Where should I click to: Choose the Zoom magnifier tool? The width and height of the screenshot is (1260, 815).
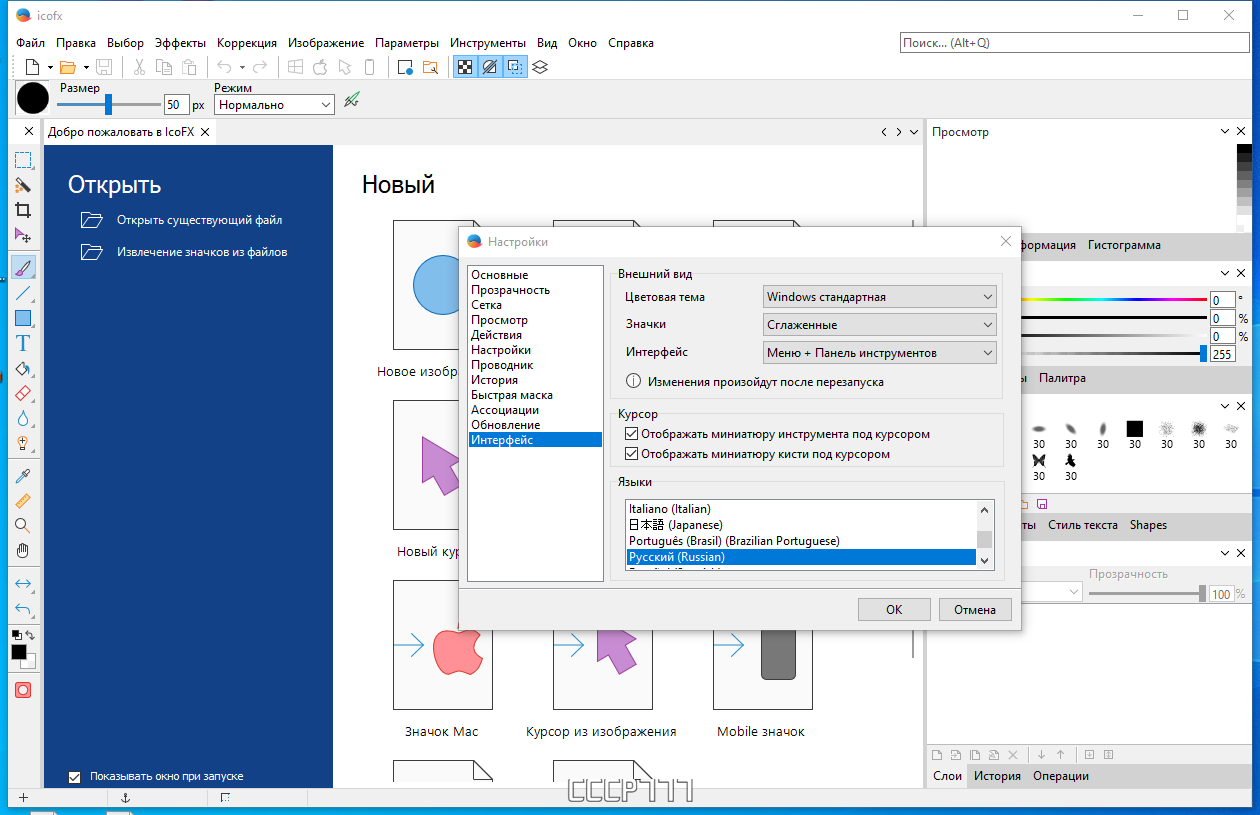[22, 525]
